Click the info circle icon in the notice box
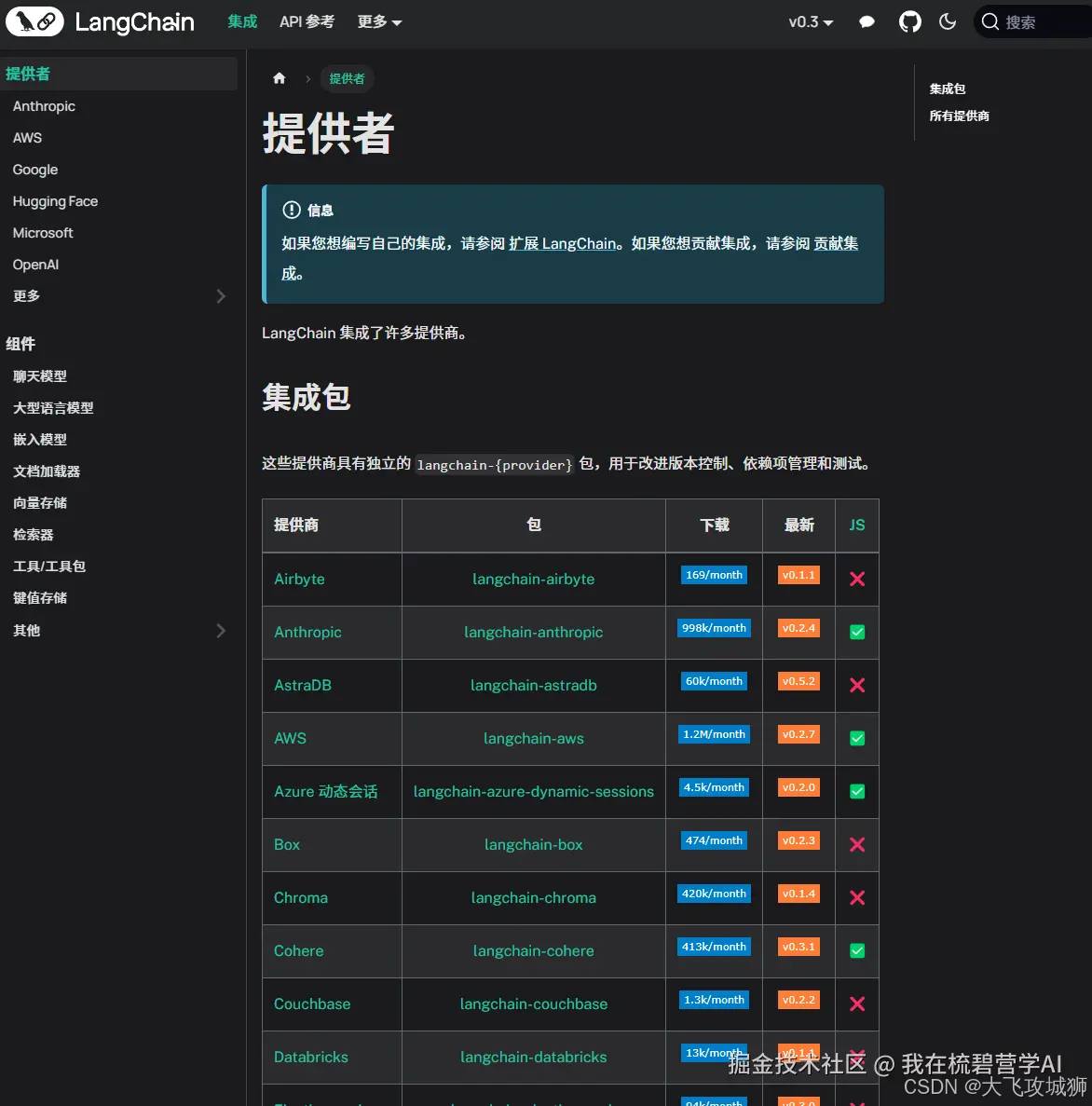Screen dimensions: 1092x1106 pos(292,210)
